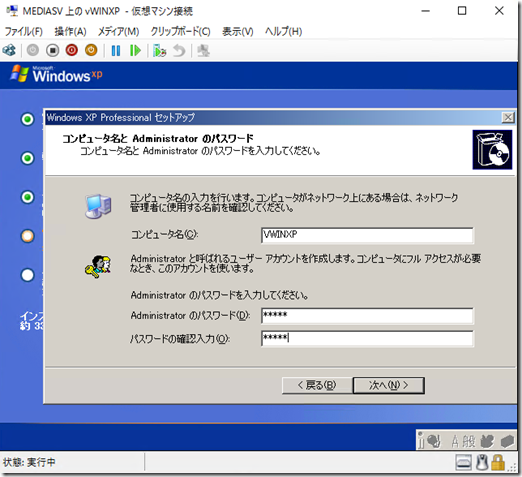The width and height of the screenshot is (522, 477).
Task: Open the ヘルプ(H) menu
Action: 284,32
